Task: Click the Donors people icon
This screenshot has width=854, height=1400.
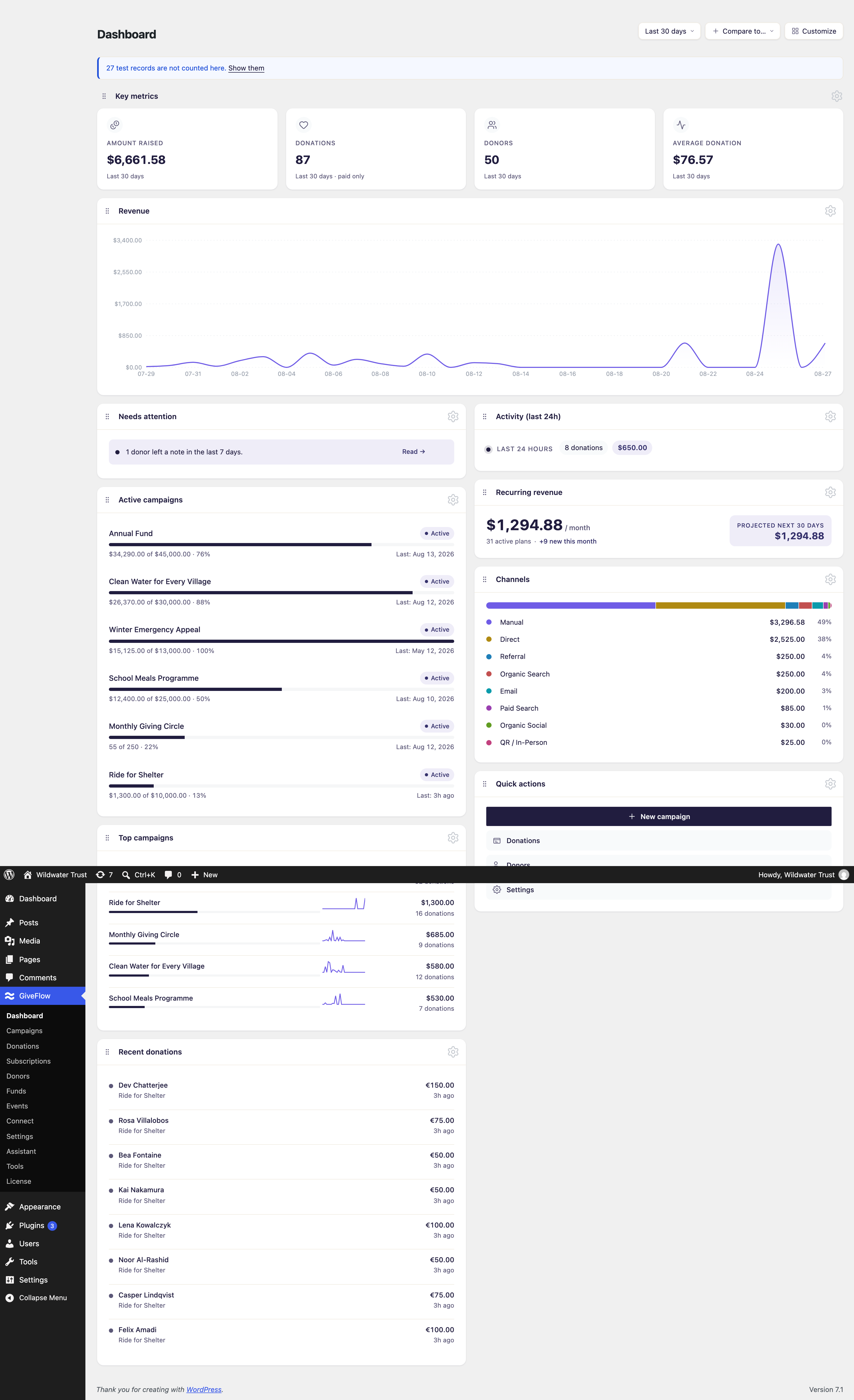Action: (x=492, y=125)
